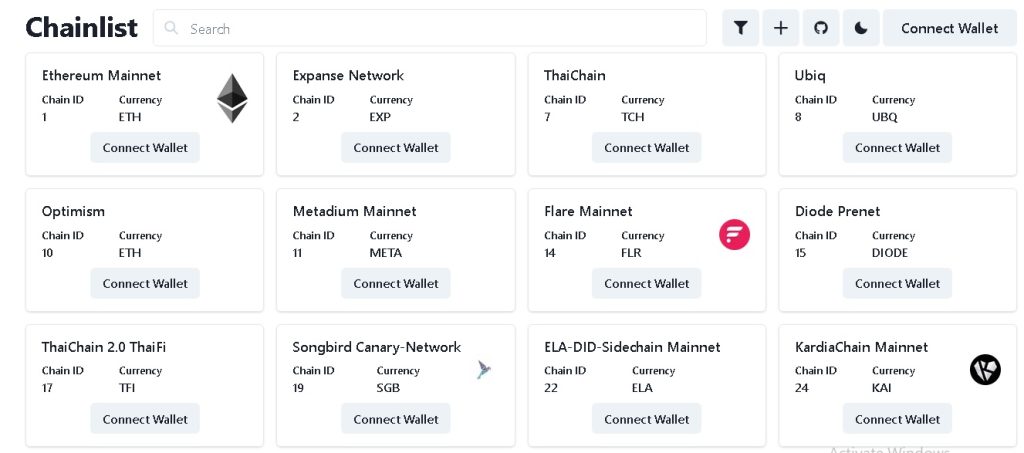Connect wallet to Ethereum Mainnet
1024x453 pixels.
145,148
